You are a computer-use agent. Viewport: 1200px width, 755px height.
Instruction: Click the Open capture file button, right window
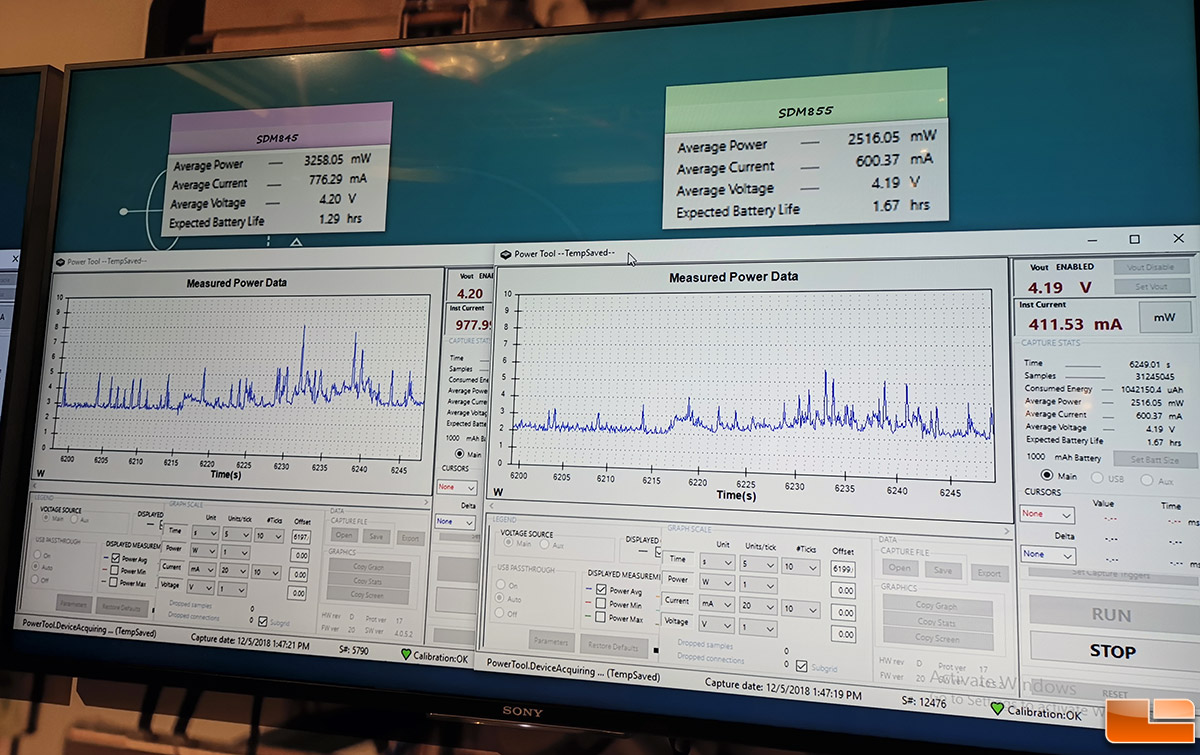coord(900,568)
